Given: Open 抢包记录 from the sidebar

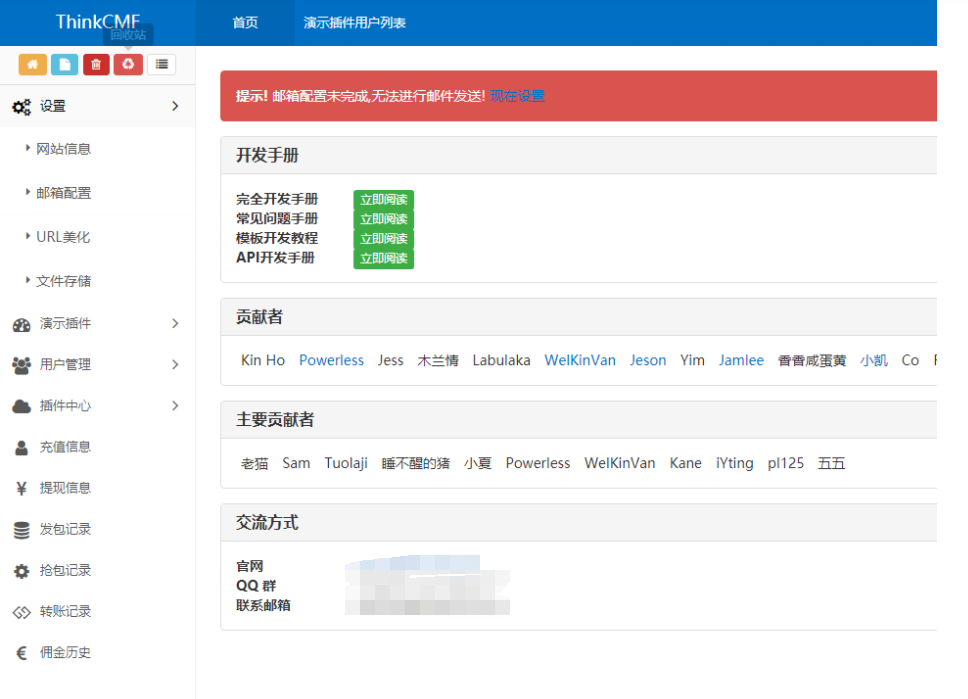Looking at the screenshot, I should pyautogui.click(x=65, y=570).
